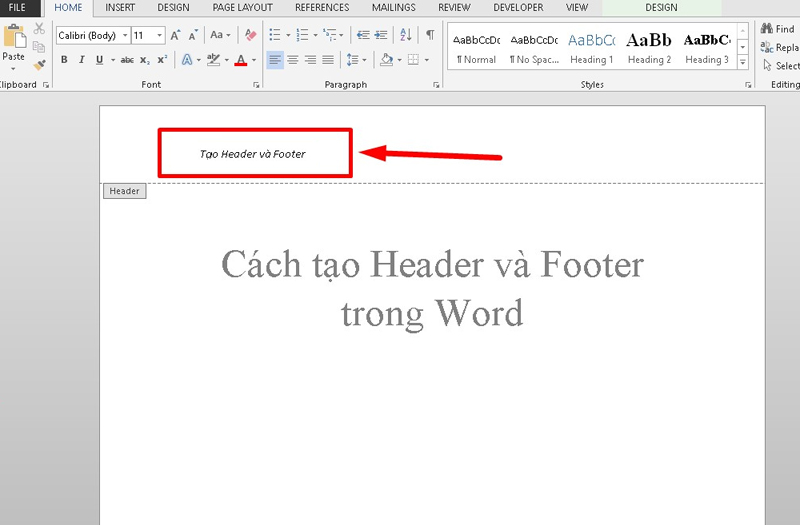Click the Copy icon
The width and height of the screenshot is (800, 525).
click(39, 47)
